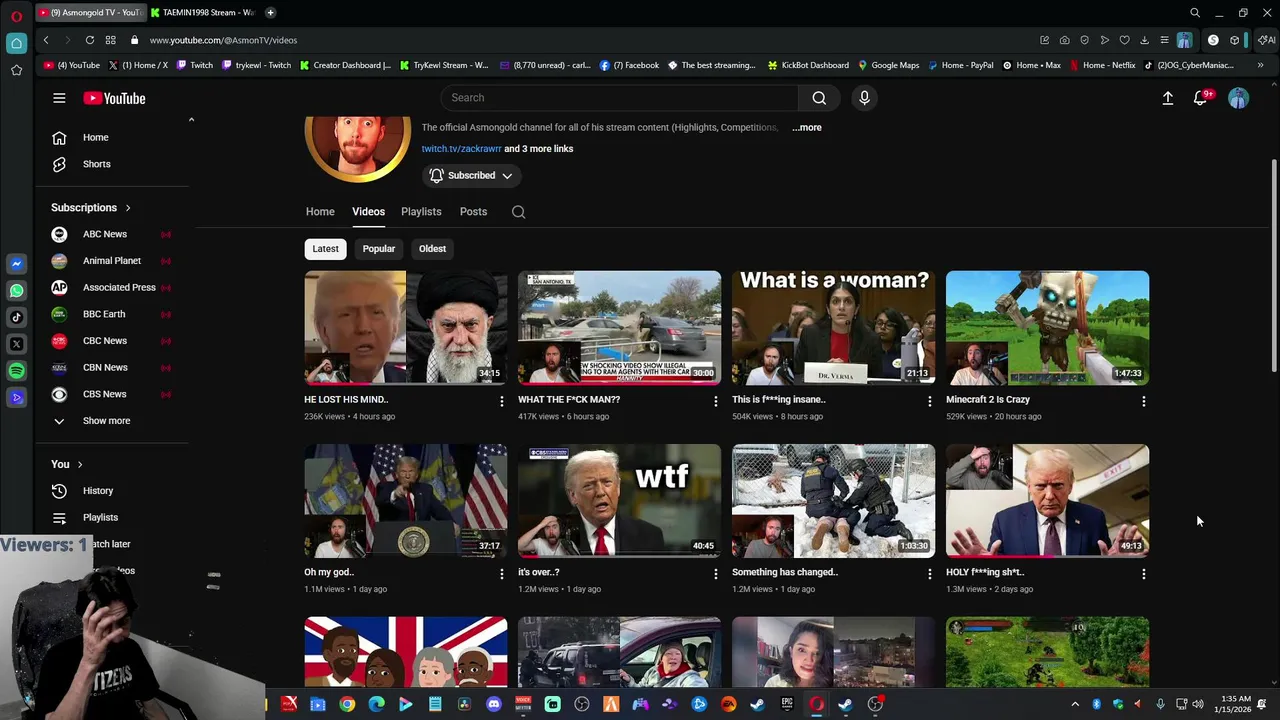
Task: Open Home - Netflix bookmark
Action: tap(1102, 65)
